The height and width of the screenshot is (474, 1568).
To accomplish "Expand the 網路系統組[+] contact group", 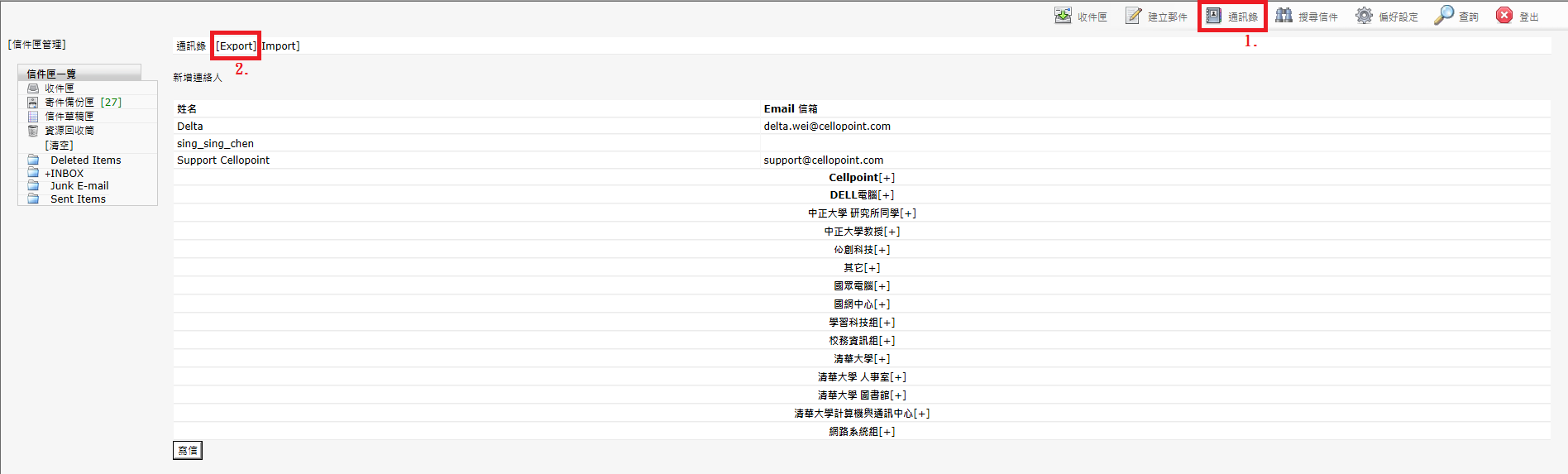I will tap(861, 432).
